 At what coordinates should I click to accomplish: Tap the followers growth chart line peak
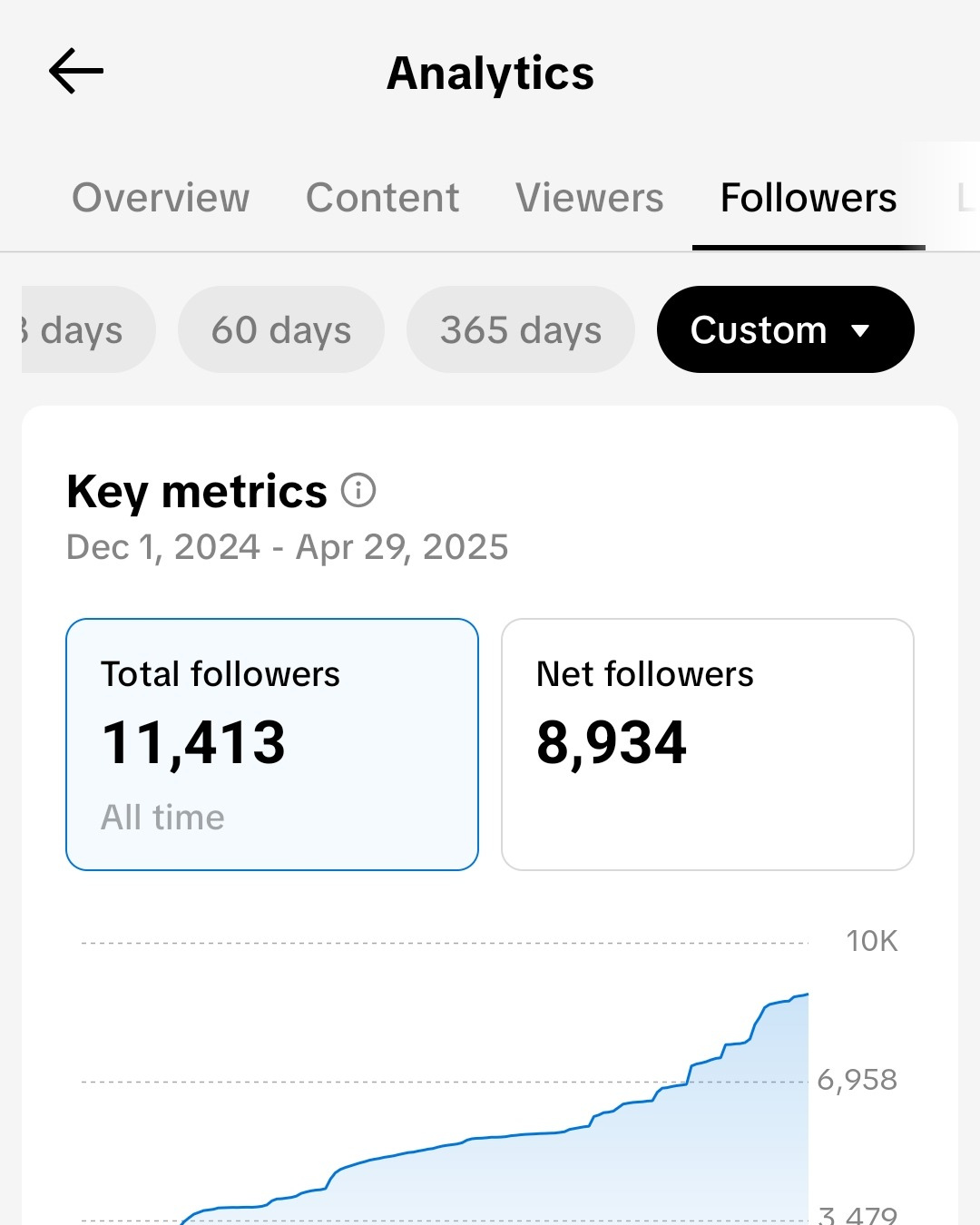[806, 995]
